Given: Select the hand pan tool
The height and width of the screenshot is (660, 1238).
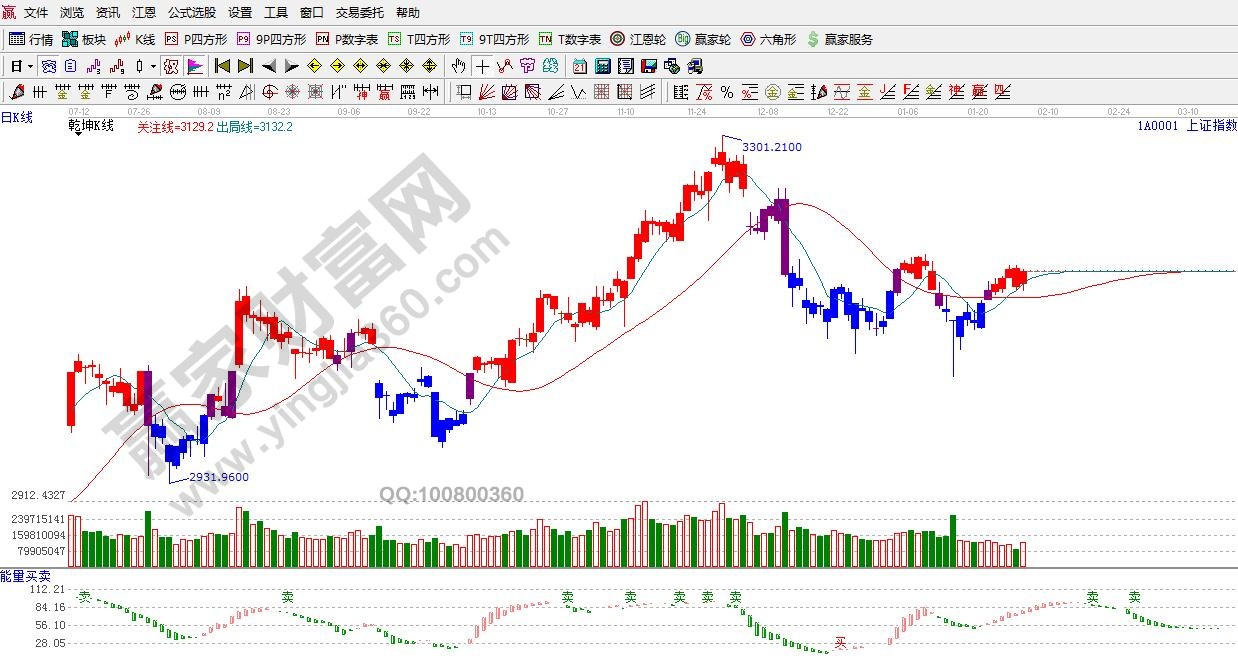Looking at the screenshot, I should [x=458, y=67].
